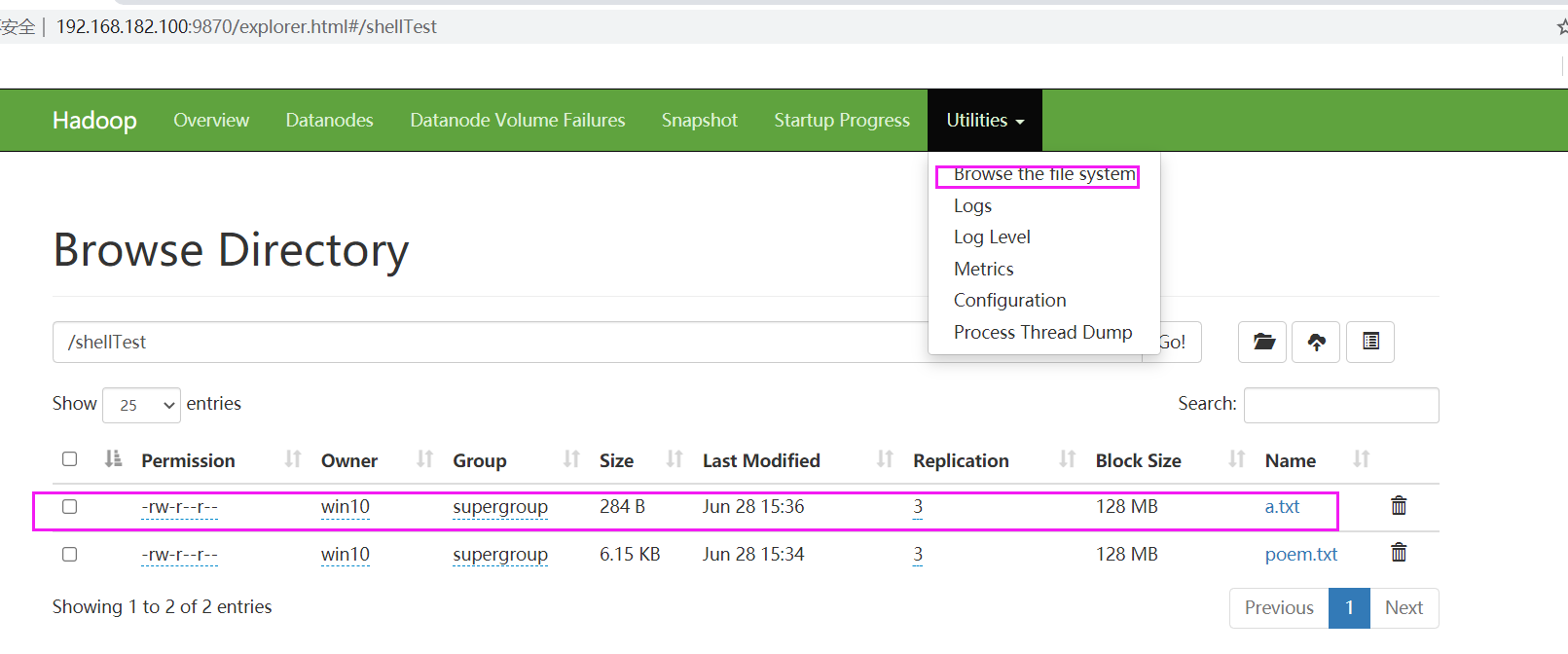The image size is (1568, 654).
Task: Sort by Replication column arrows
Action: [x=1068, y=459]
